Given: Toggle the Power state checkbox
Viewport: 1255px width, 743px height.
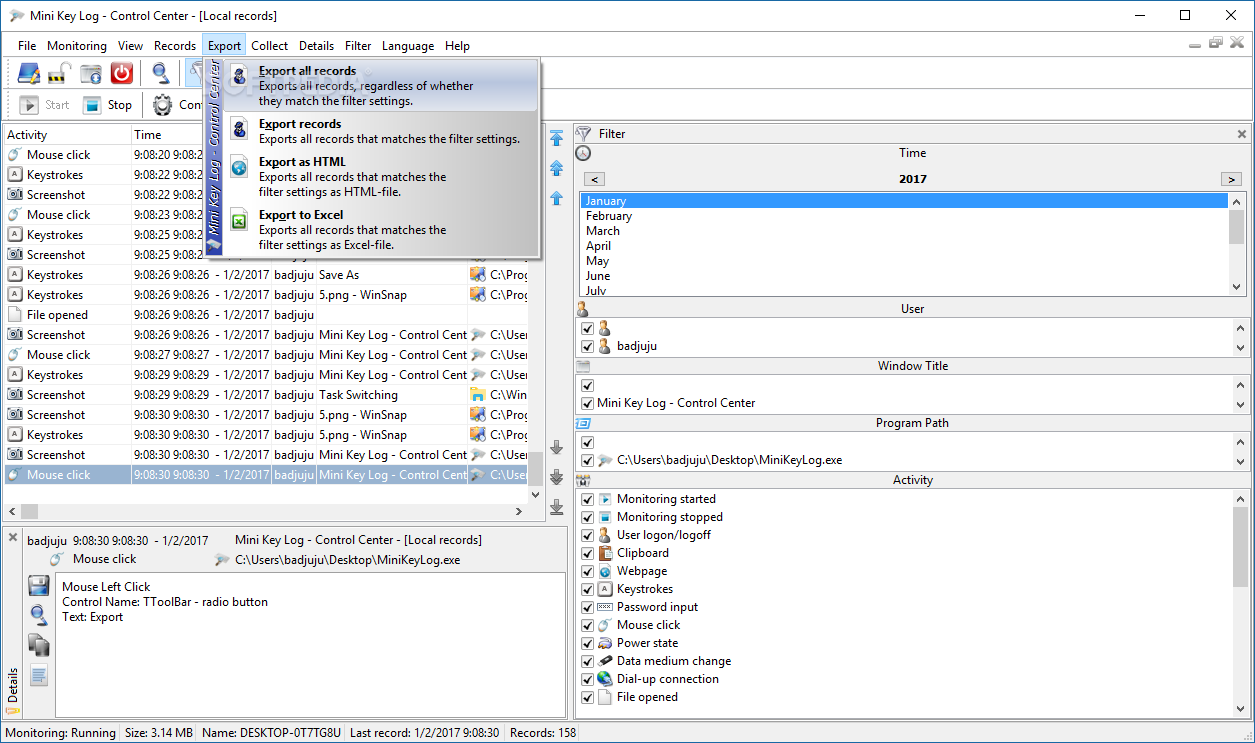Looking at the screenshot, I should tap(588, 643).
